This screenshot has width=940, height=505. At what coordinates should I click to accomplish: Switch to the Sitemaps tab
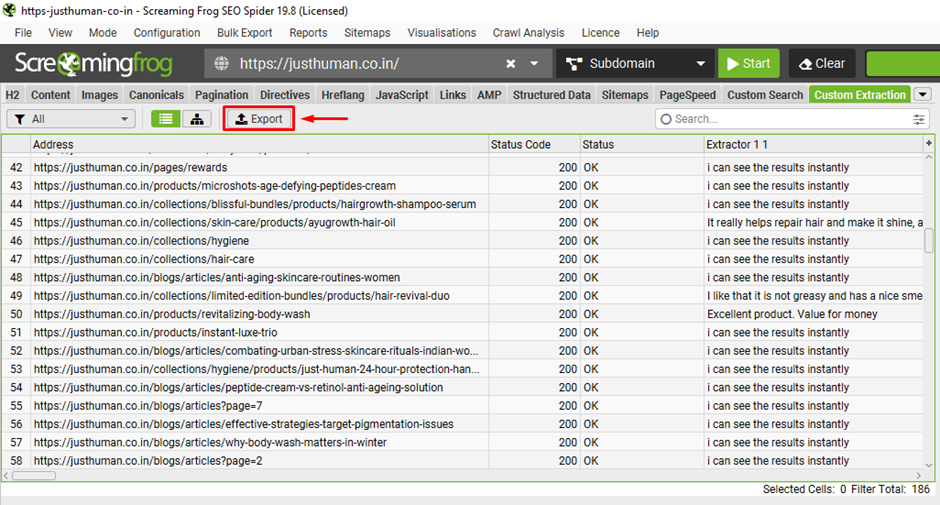(x=625, y=95)
